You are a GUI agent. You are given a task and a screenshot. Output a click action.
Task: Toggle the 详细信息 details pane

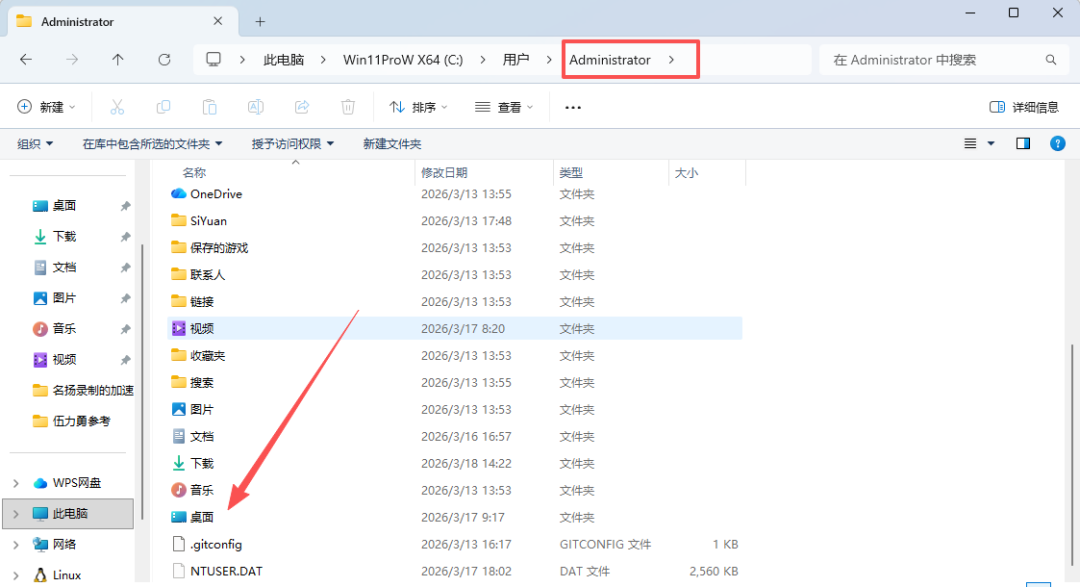1024,107
